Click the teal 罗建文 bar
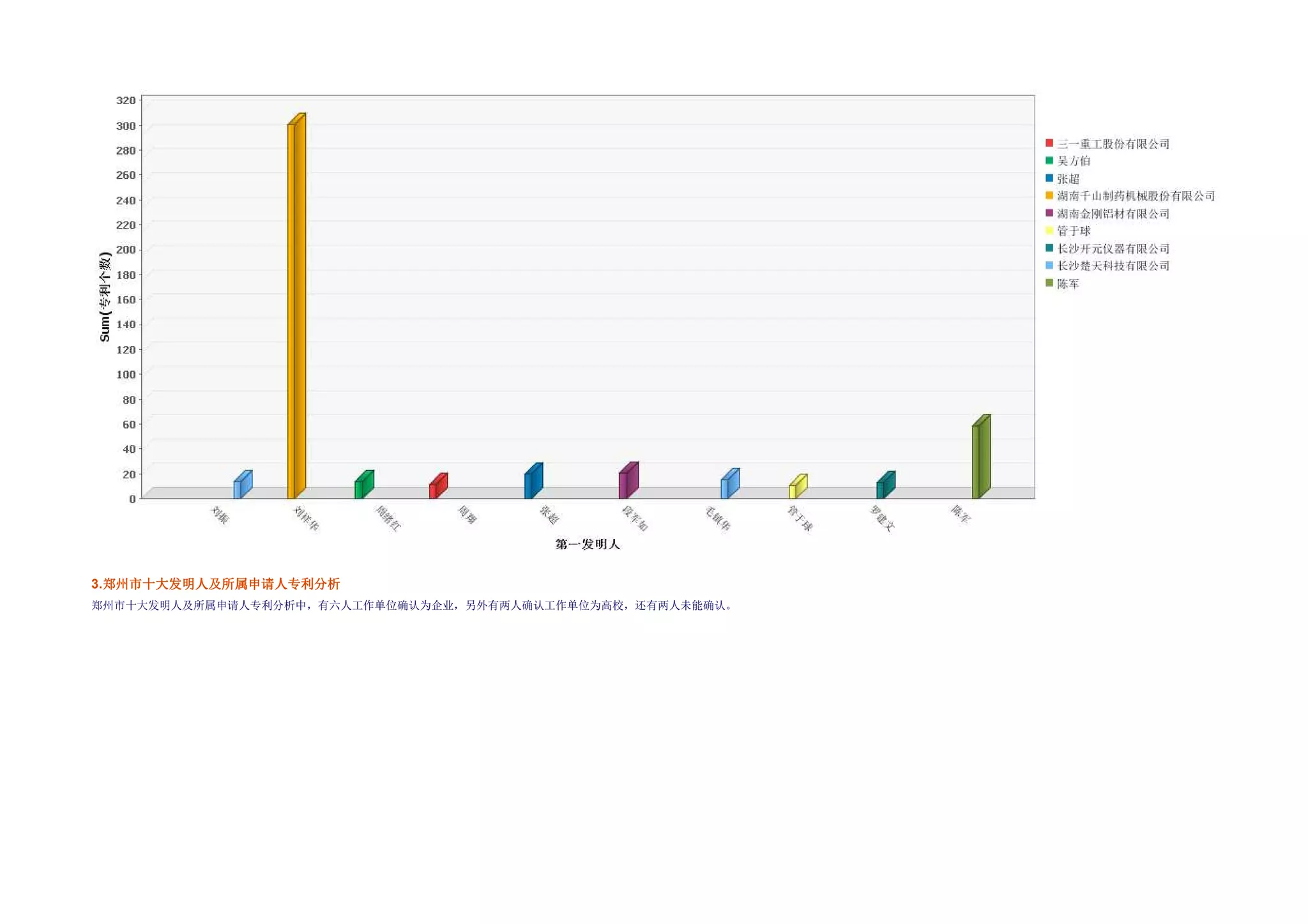1308x924 pixels. click(x=885, y=485)
